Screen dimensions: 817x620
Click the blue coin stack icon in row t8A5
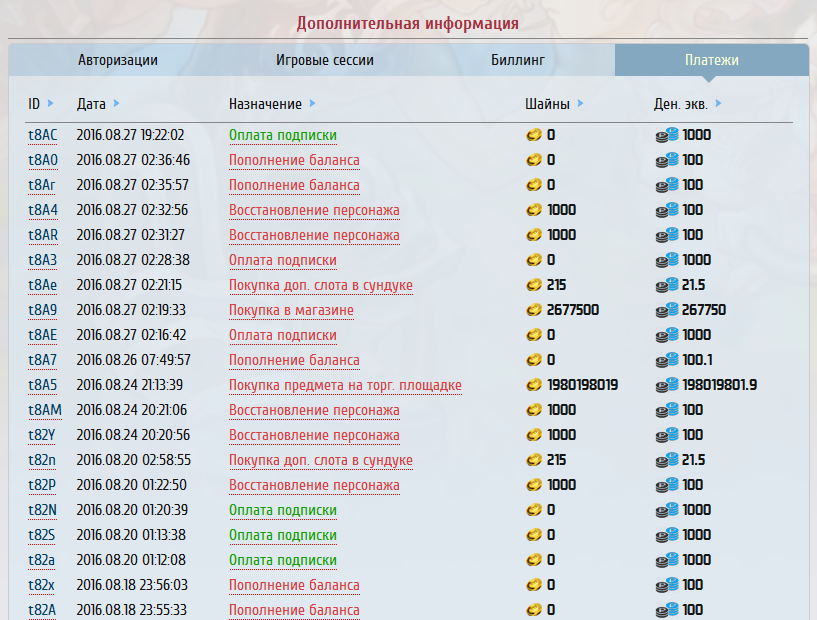[667, 385]
